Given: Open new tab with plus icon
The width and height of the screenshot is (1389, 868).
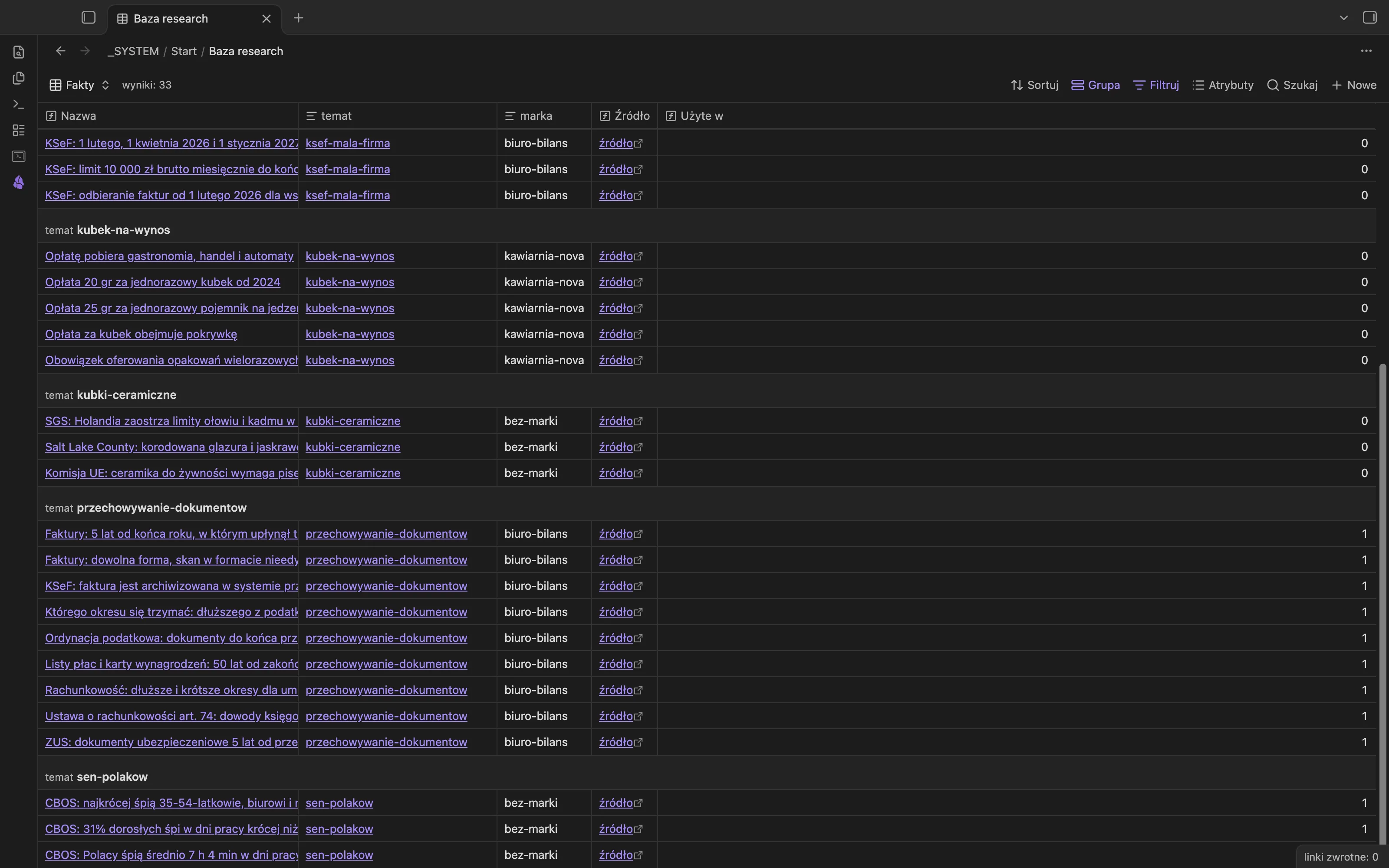Looking at the screenshot, I should [299, 18].
